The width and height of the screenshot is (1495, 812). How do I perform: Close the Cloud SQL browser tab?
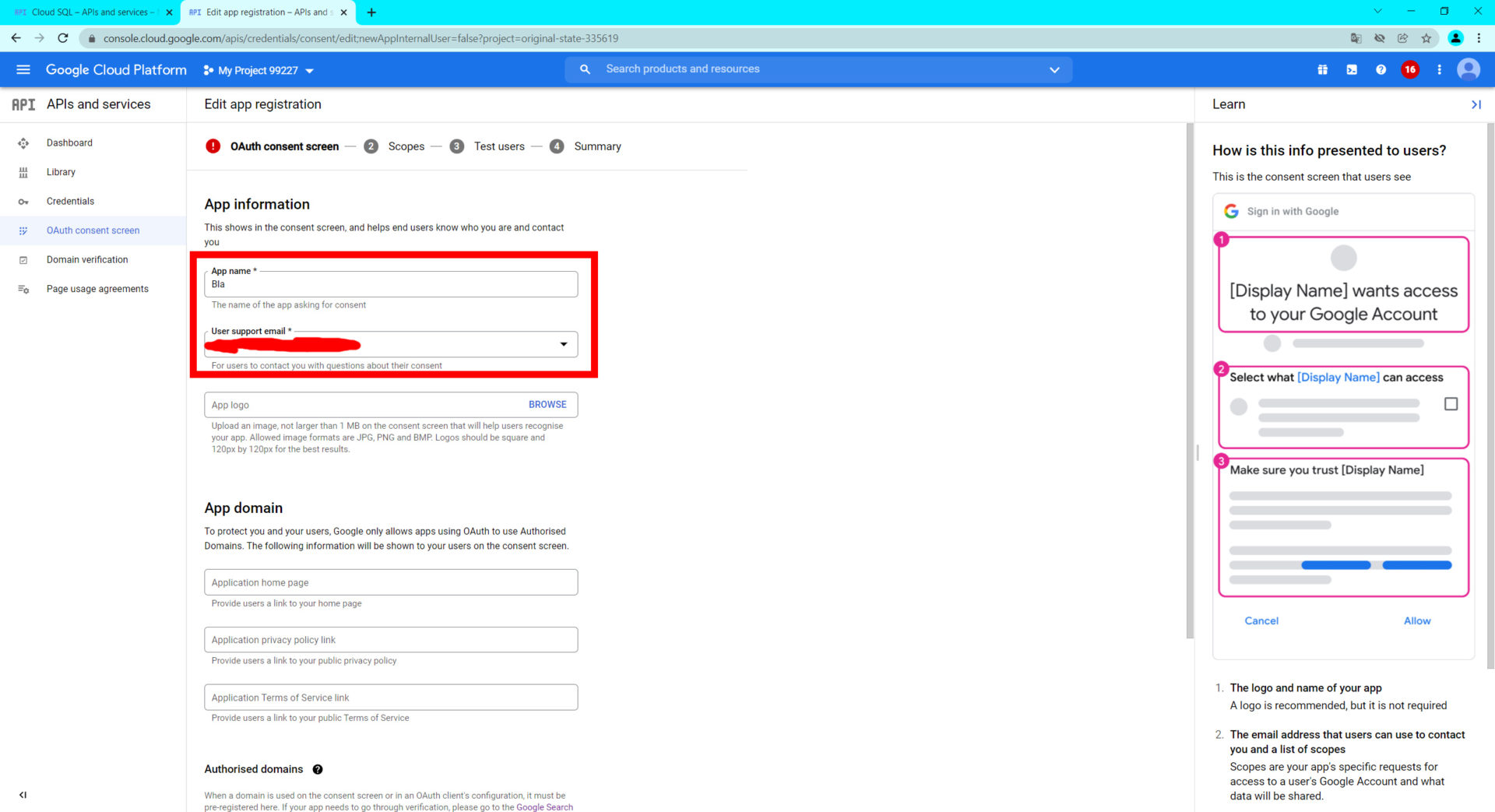click(x=169, y=12)
